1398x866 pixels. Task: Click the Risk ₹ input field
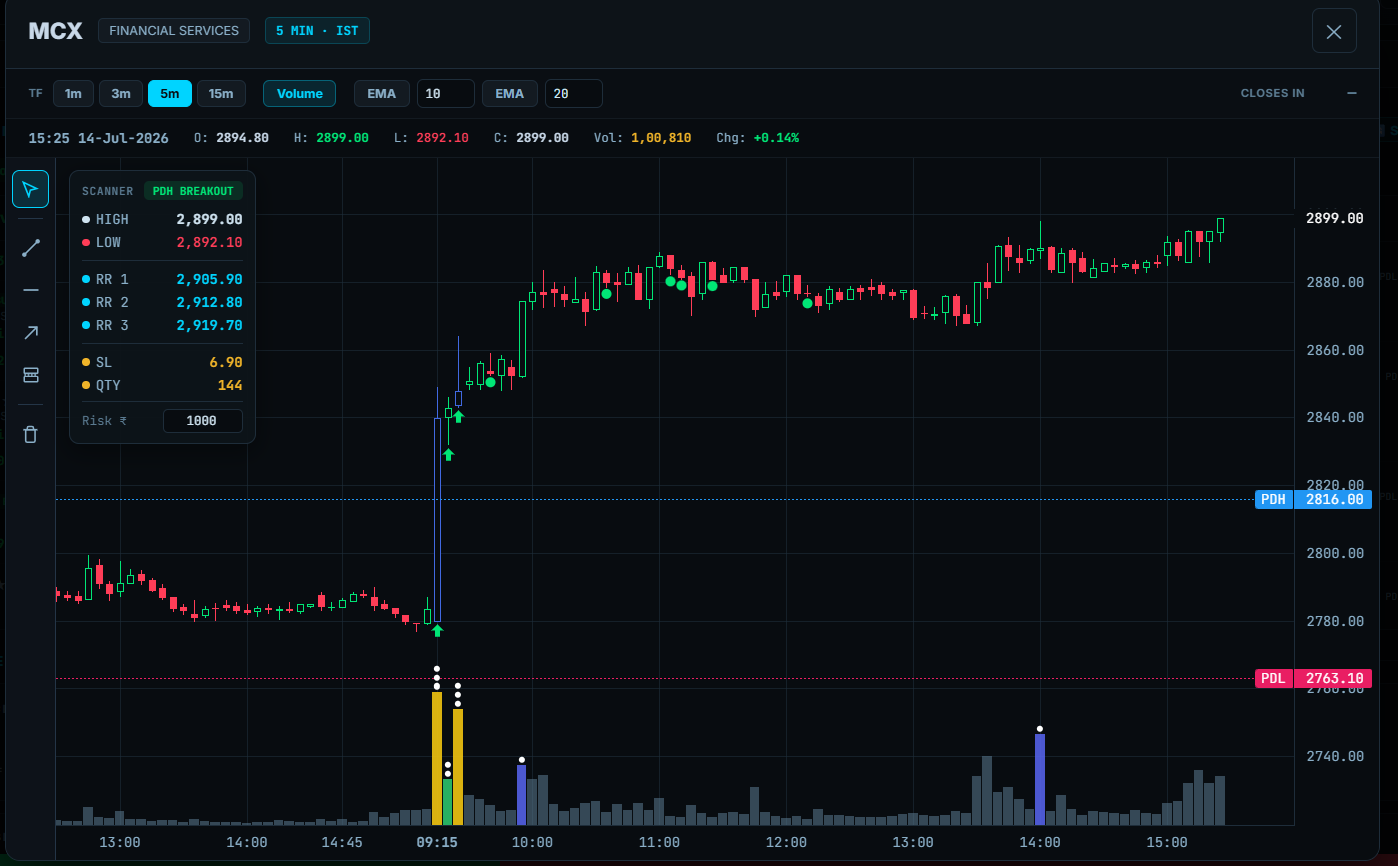(x=203, y=421)
